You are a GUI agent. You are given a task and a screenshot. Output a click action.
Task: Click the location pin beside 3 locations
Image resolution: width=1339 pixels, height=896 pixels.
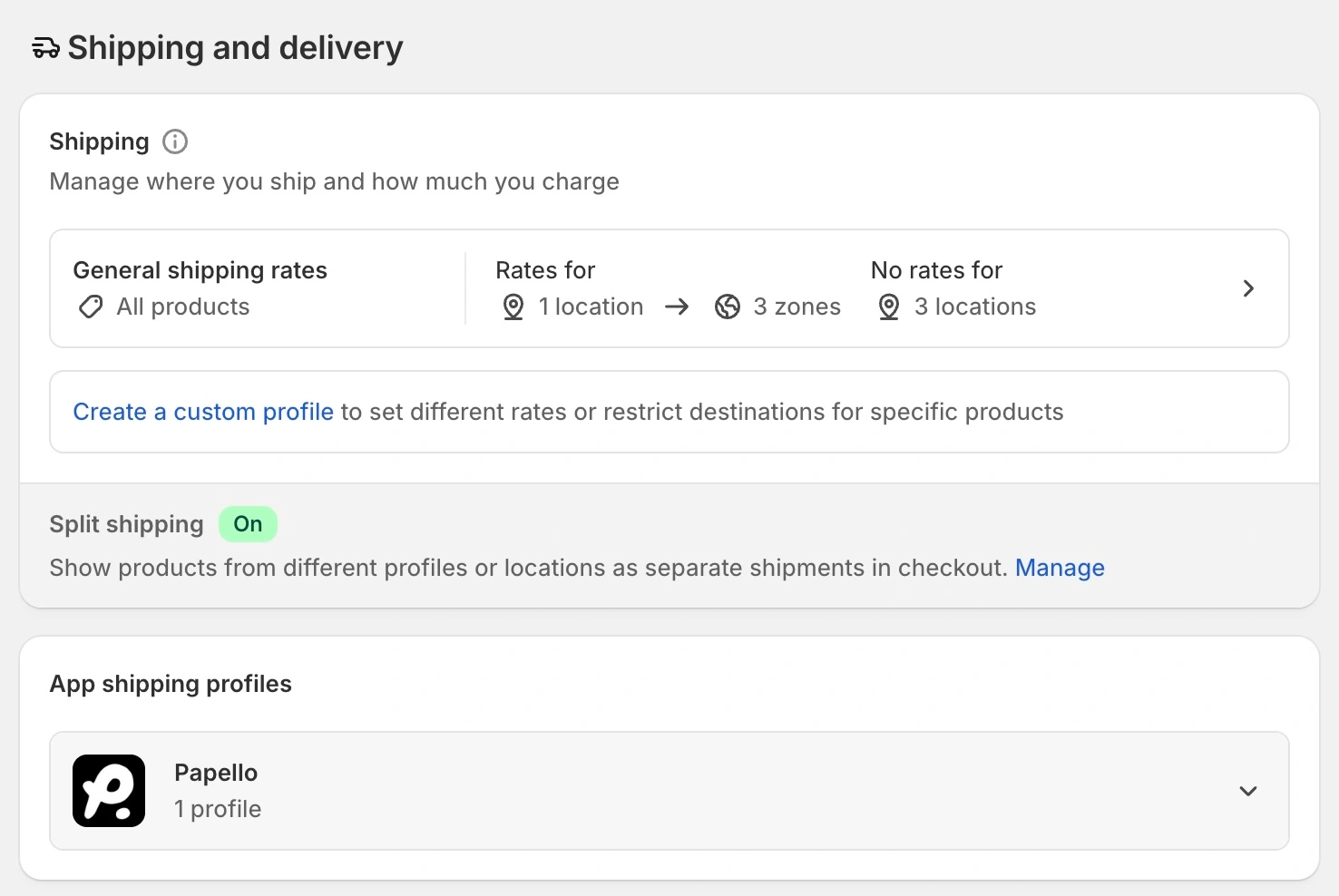[x=887, y=307]
